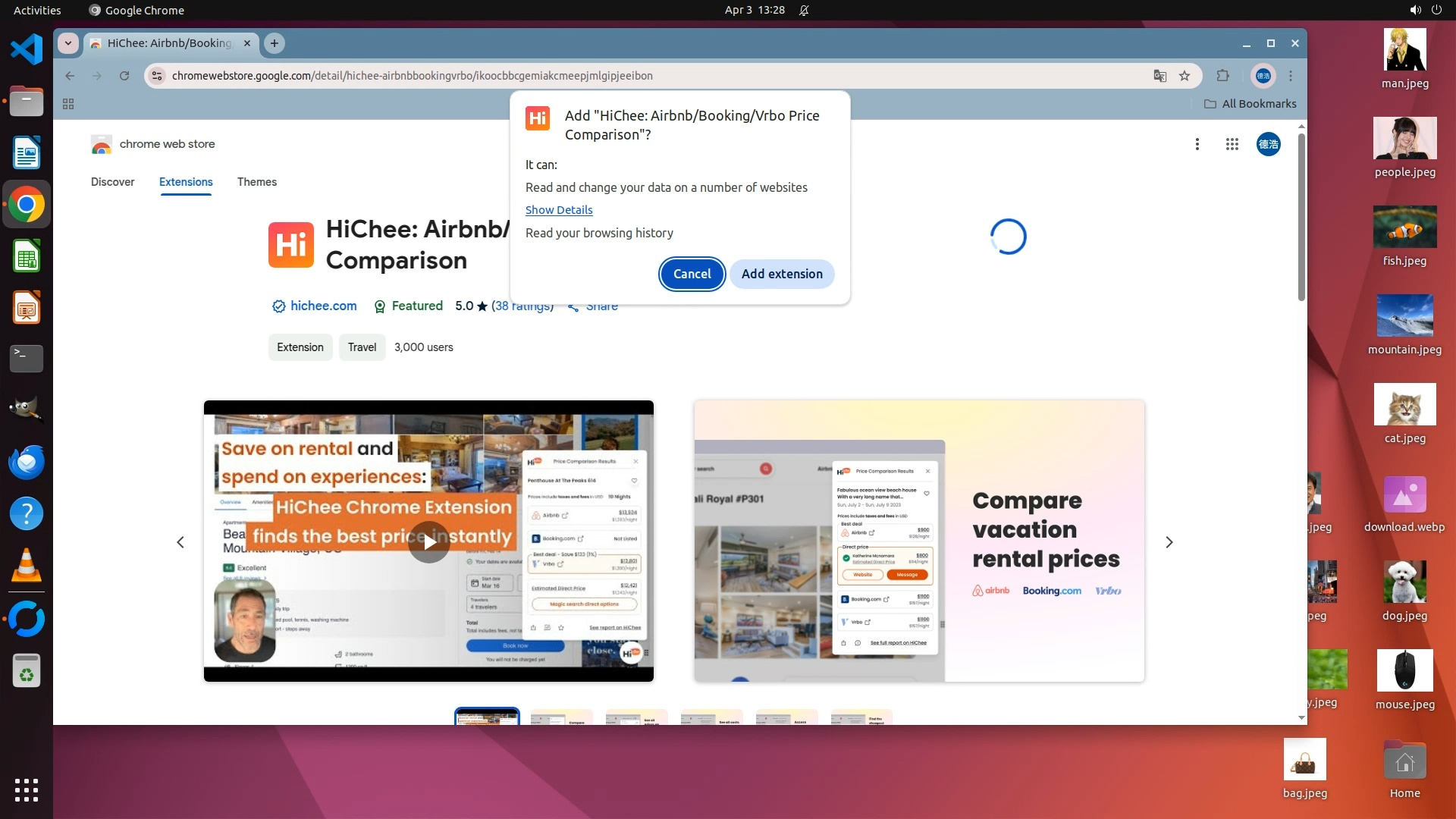The image size is (1456, 819).
Task: Expand the tab search dropdown
Action: pos(68,43)
